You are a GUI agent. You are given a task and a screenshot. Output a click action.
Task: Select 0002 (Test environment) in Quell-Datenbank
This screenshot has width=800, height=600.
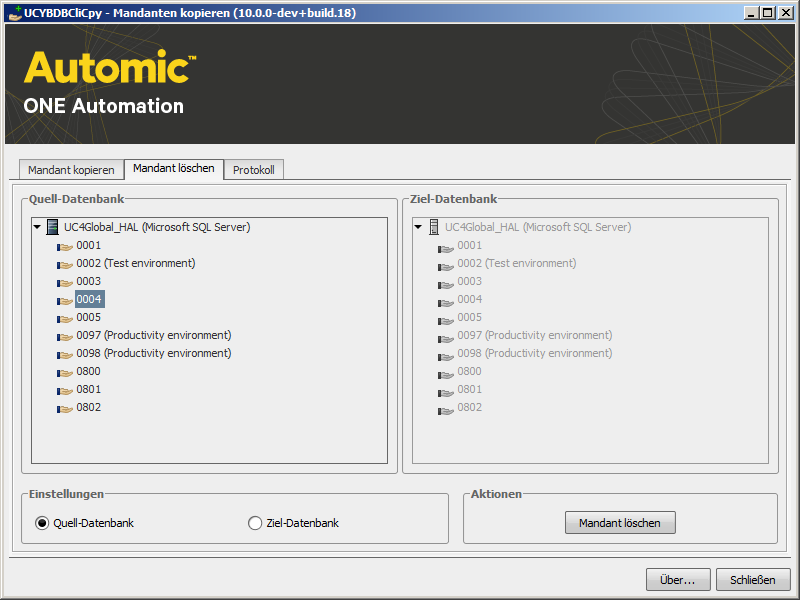[x=136, y=263]
